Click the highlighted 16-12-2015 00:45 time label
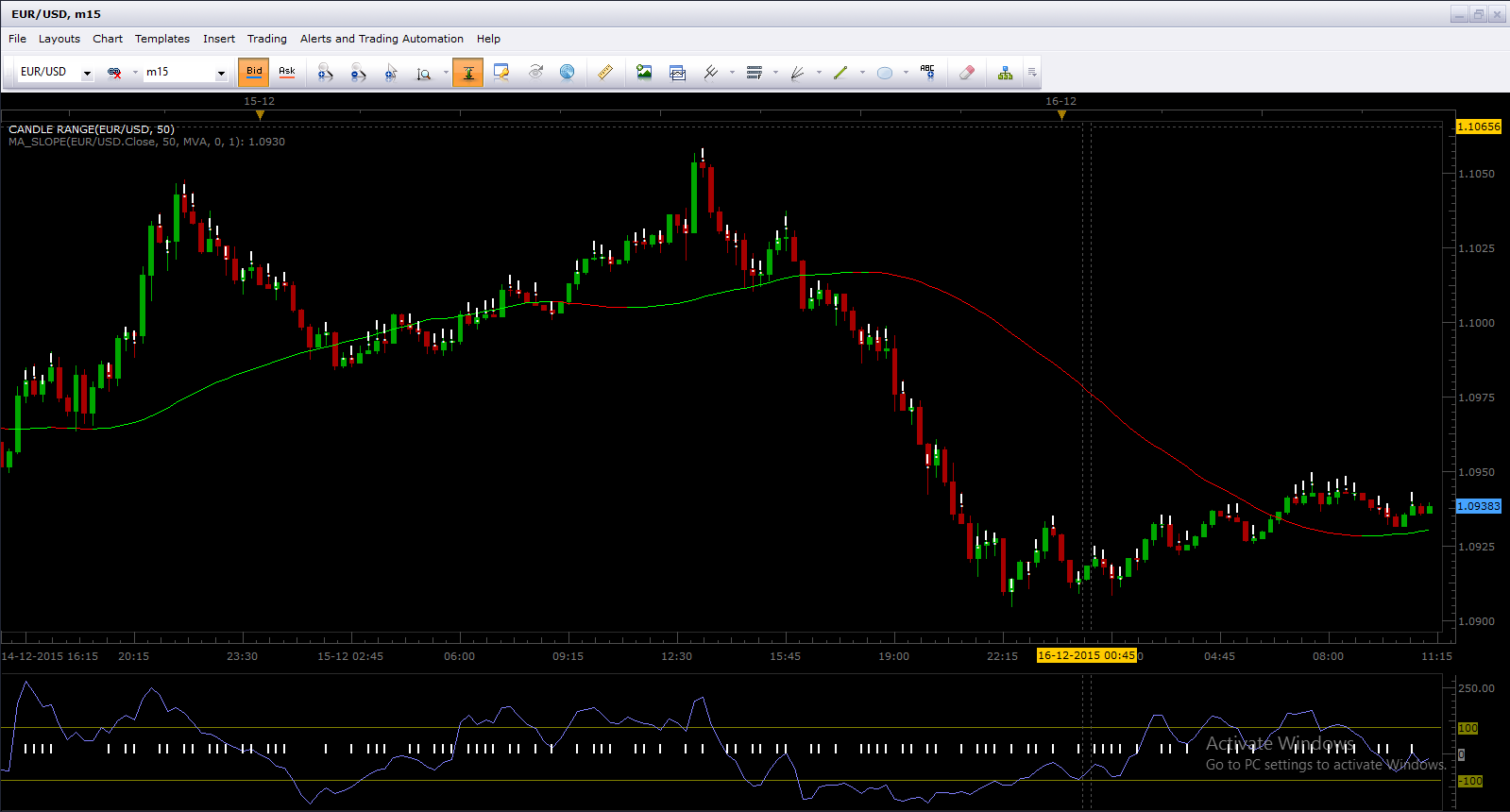Viewport: 1510px width, 812px height. tap(1086, 655)
